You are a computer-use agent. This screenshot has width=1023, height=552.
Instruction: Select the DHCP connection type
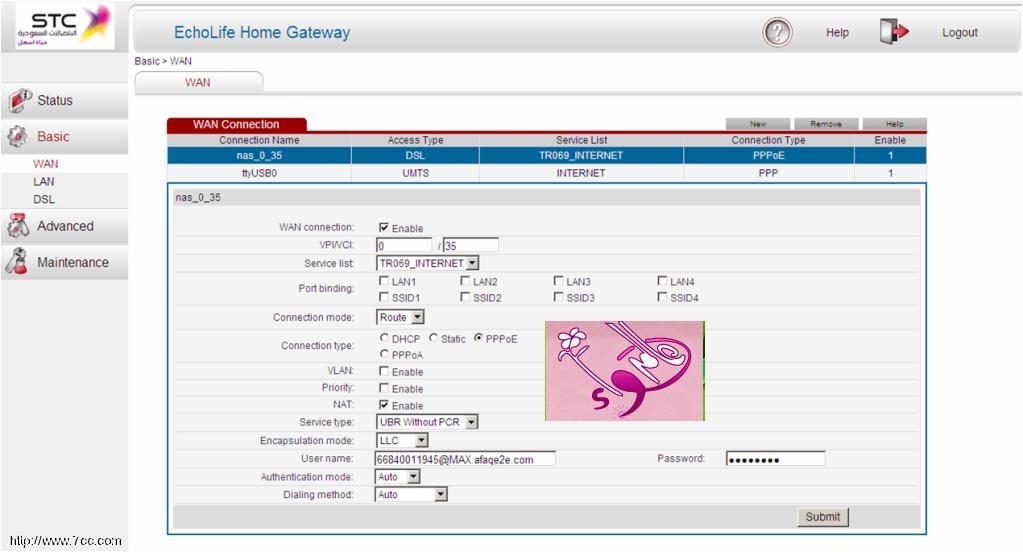click(384, 338)
